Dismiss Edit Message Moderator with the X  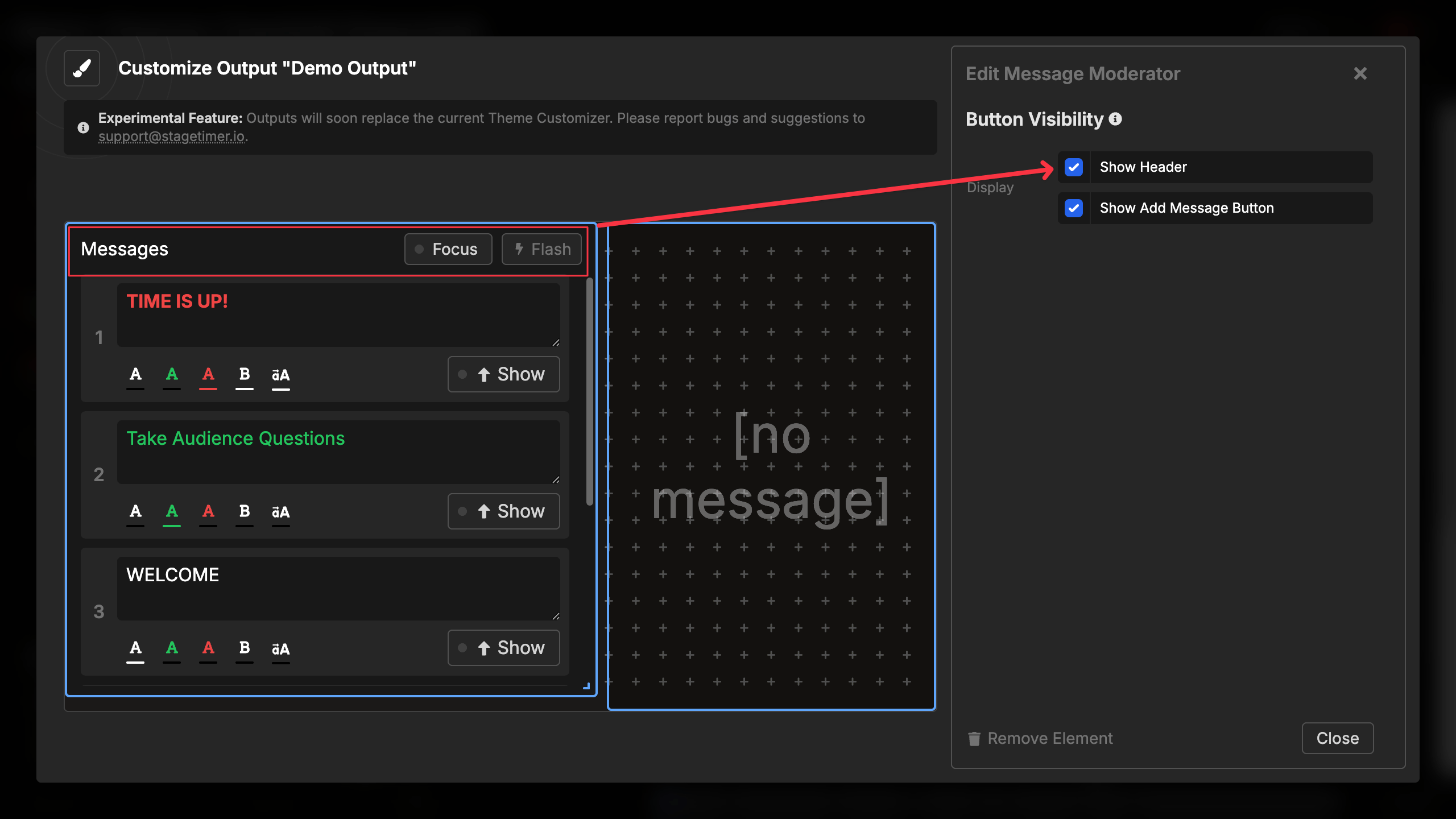click(1360, 73)
